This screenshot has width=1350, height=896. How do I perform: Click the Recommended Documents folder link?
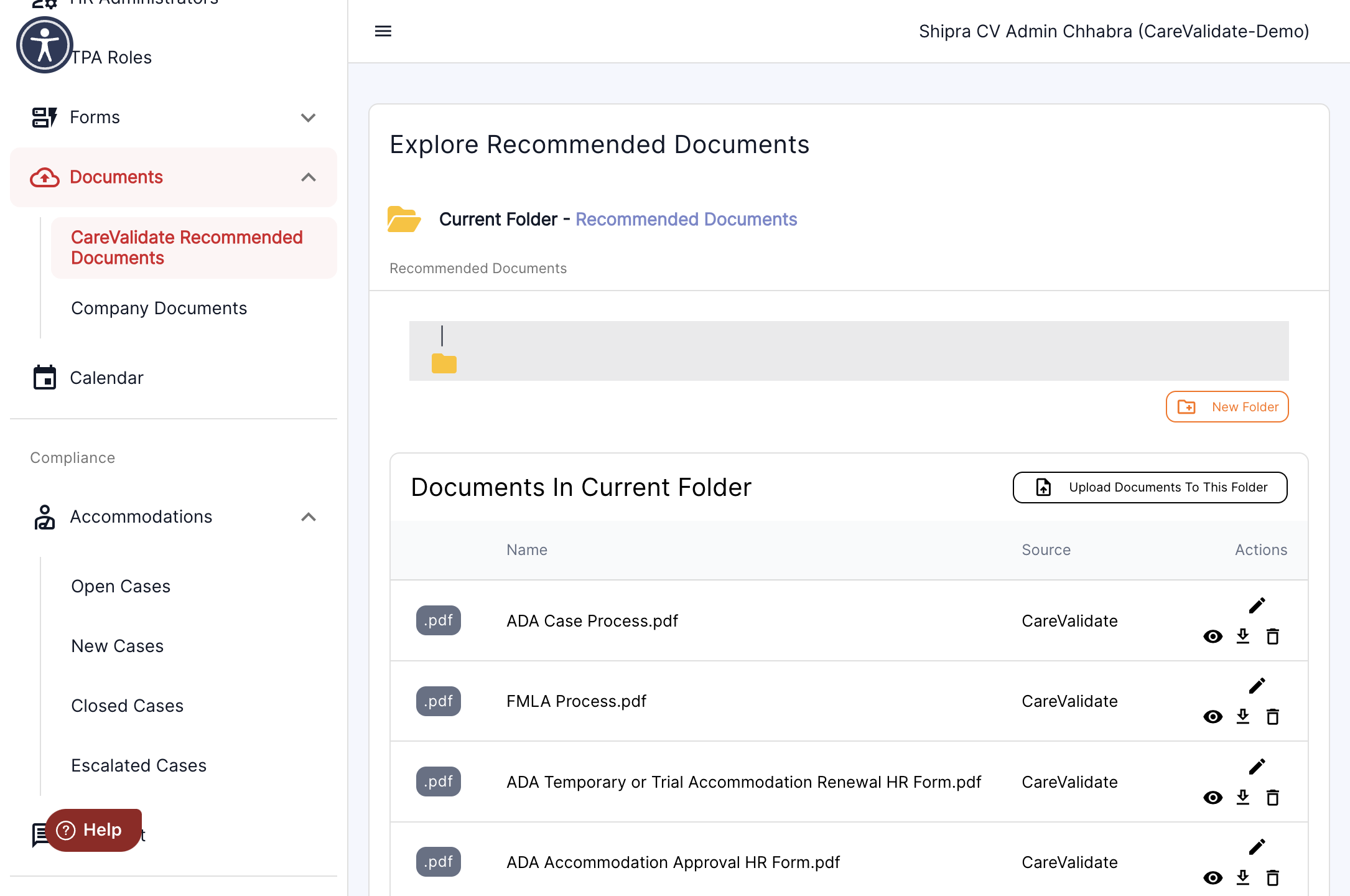pos(686,219)
